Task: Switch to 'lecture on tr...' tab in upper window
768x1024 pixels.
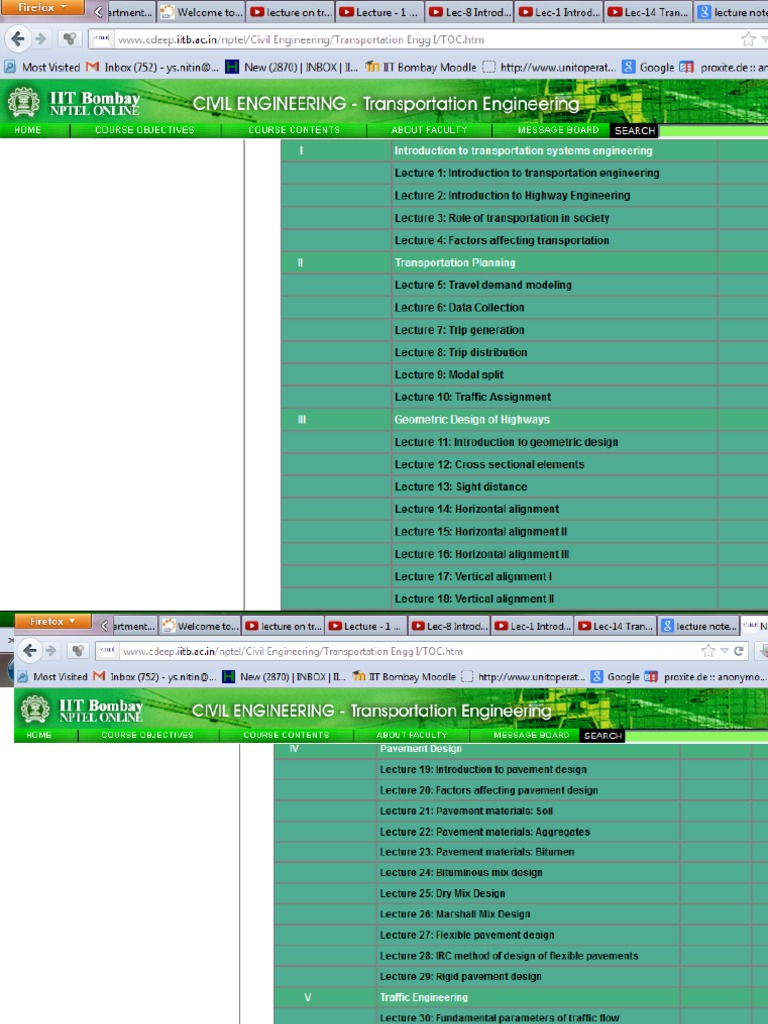Action: coord(291,12)
